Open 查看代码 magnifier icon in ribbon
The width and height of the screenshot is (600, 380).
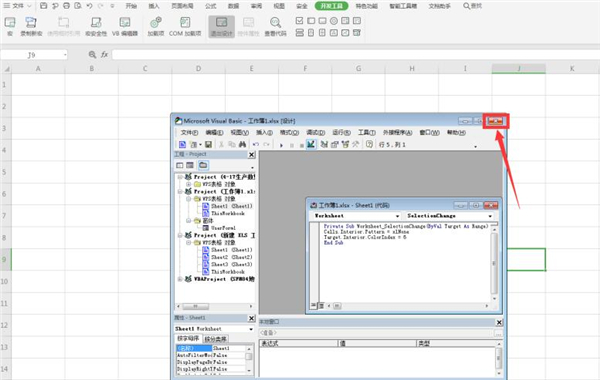pyautogui.click(x=275, y=23)
